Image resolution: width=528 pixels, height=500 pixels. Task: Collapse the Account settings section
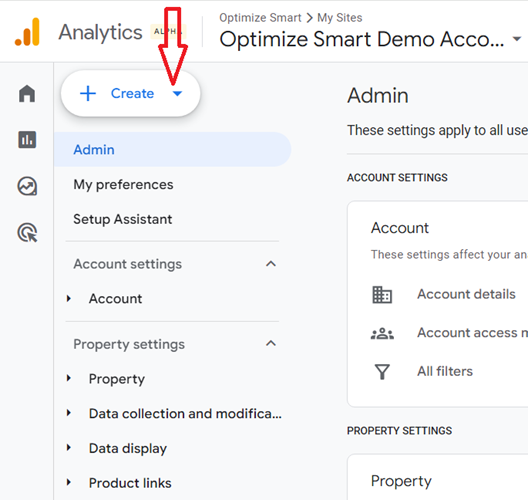coord(271,264)
